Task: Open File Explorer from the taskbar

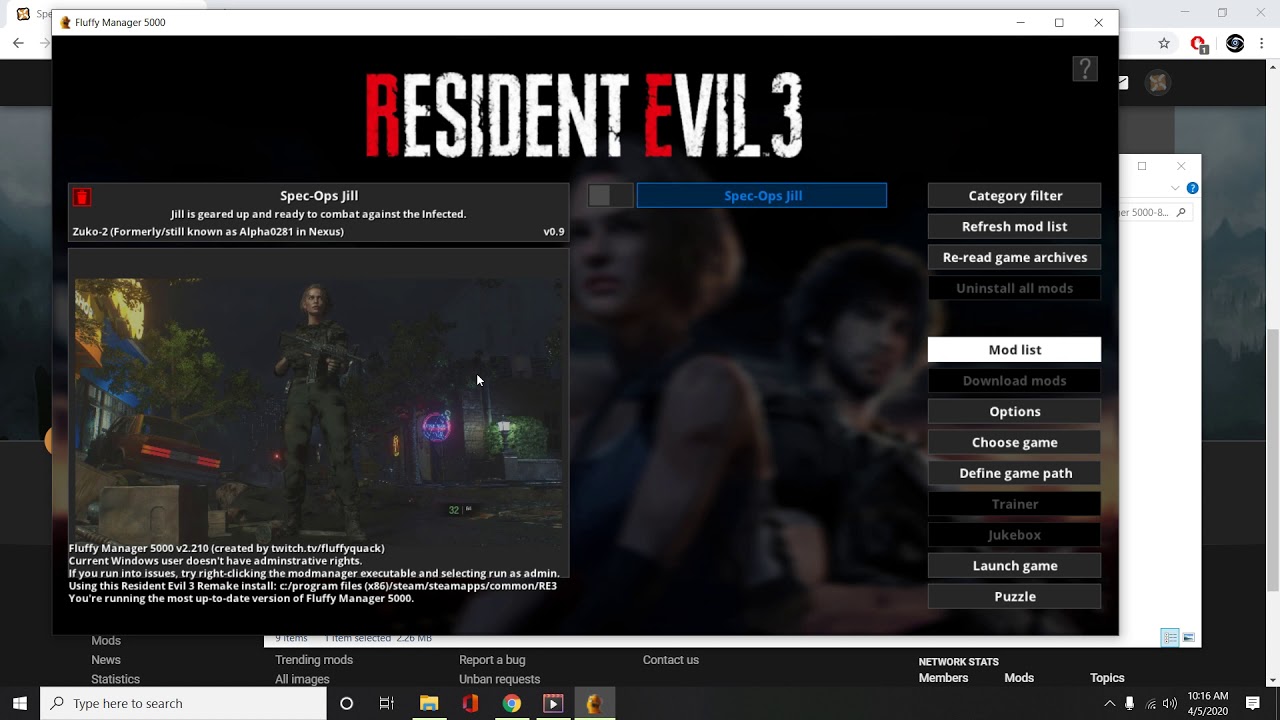Action: 429,704
